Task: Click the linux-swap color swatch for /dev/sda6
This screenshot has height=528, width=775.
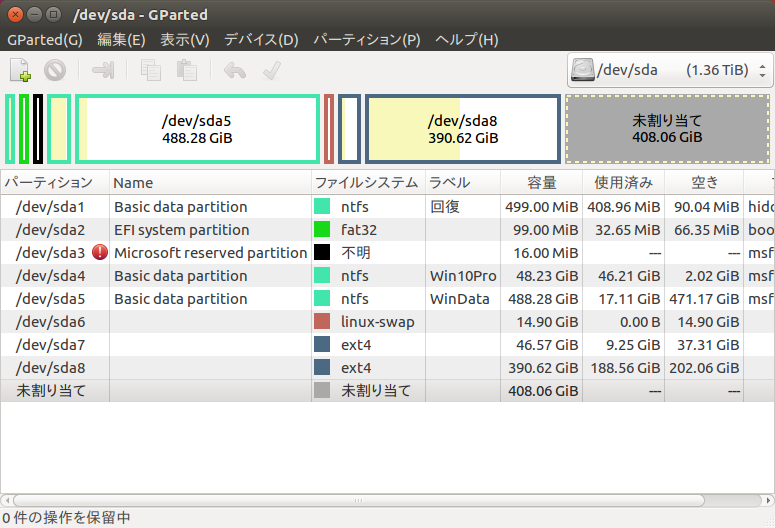Action: point(322,322)
